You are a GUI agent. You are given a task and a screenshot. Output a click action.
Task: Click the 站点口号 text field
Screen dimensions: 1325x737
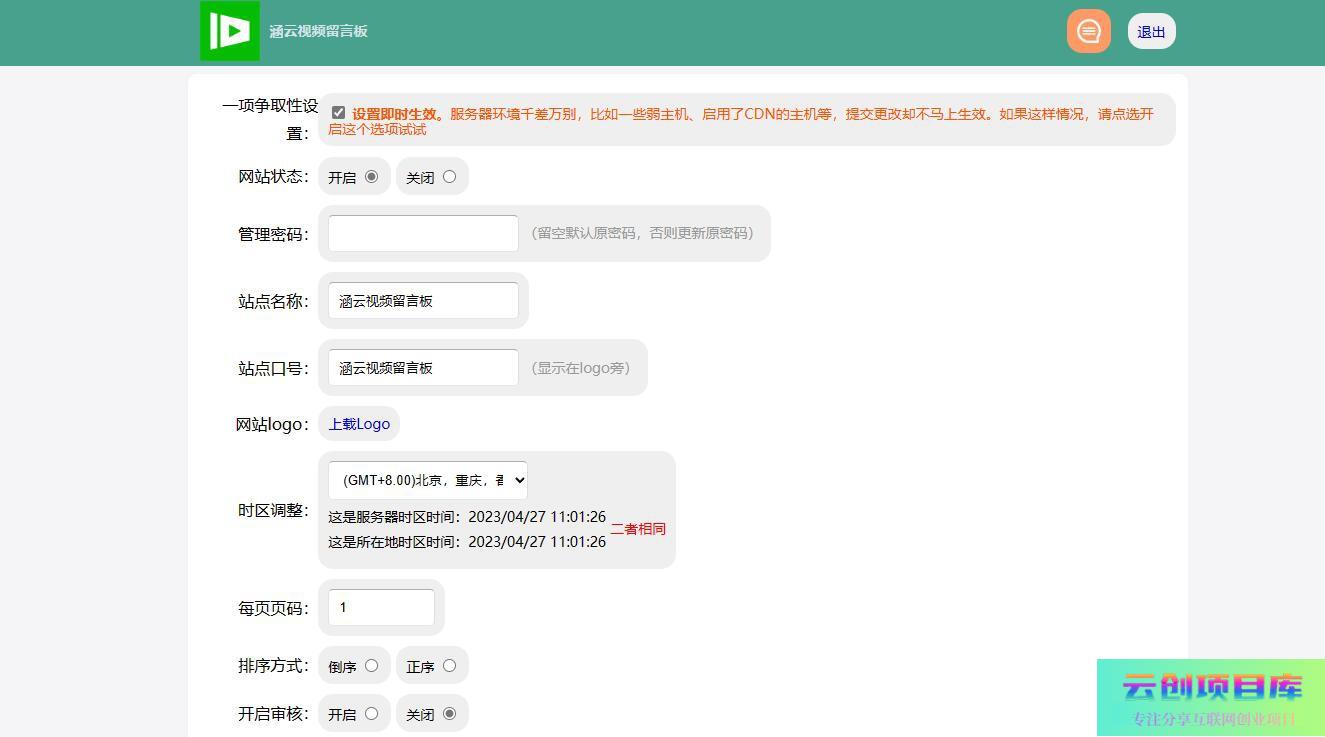click(x=423, y=368)
